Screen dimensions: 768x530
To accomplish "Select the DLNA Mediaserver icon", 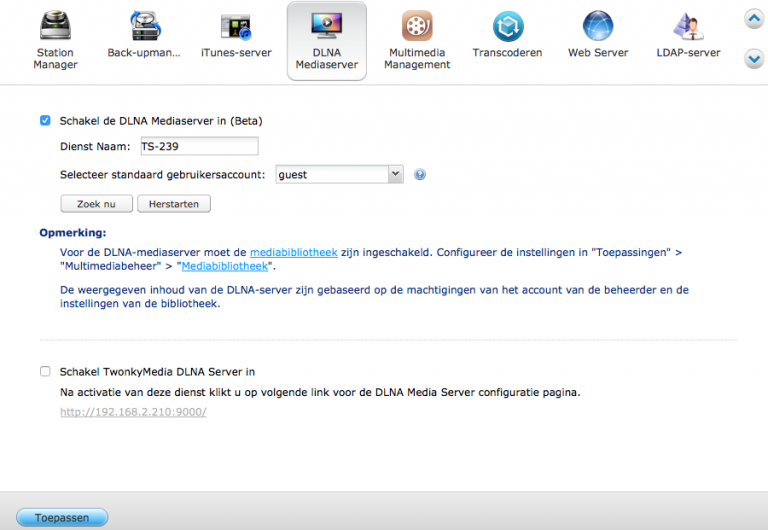I will pos(326,27).
